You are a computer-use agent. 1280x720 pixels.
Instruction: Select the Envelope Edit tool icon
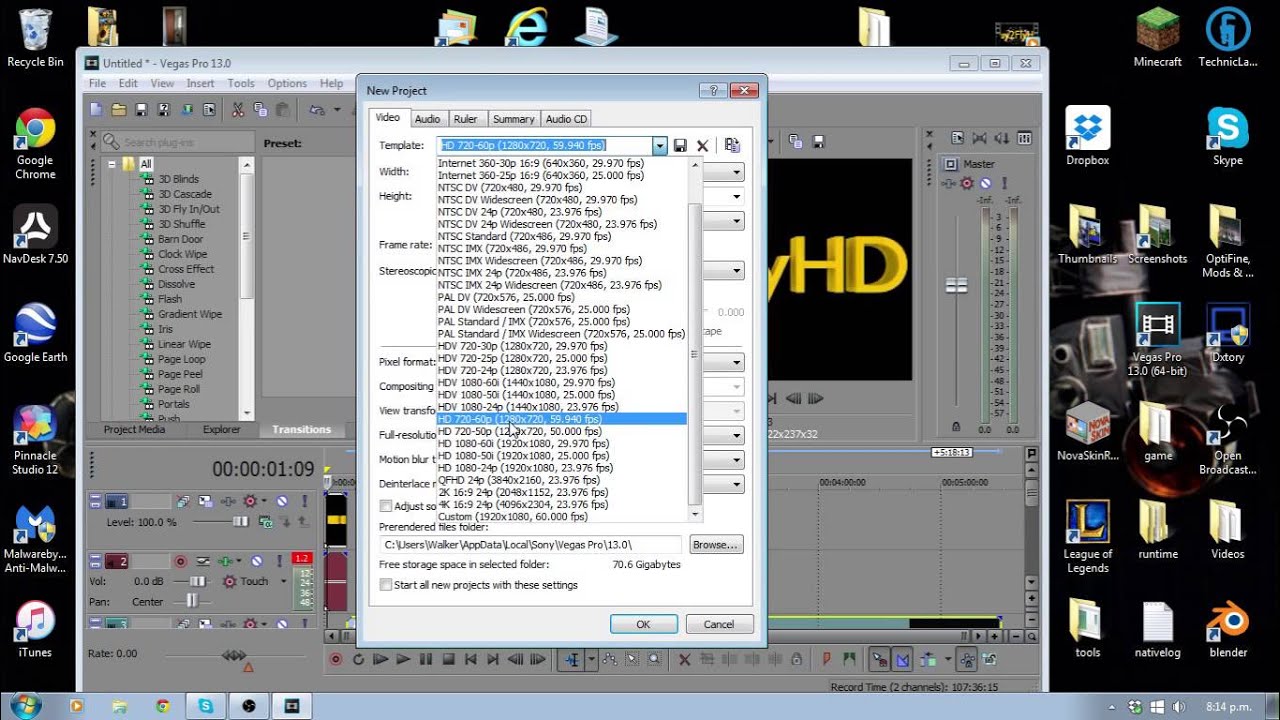609,659
